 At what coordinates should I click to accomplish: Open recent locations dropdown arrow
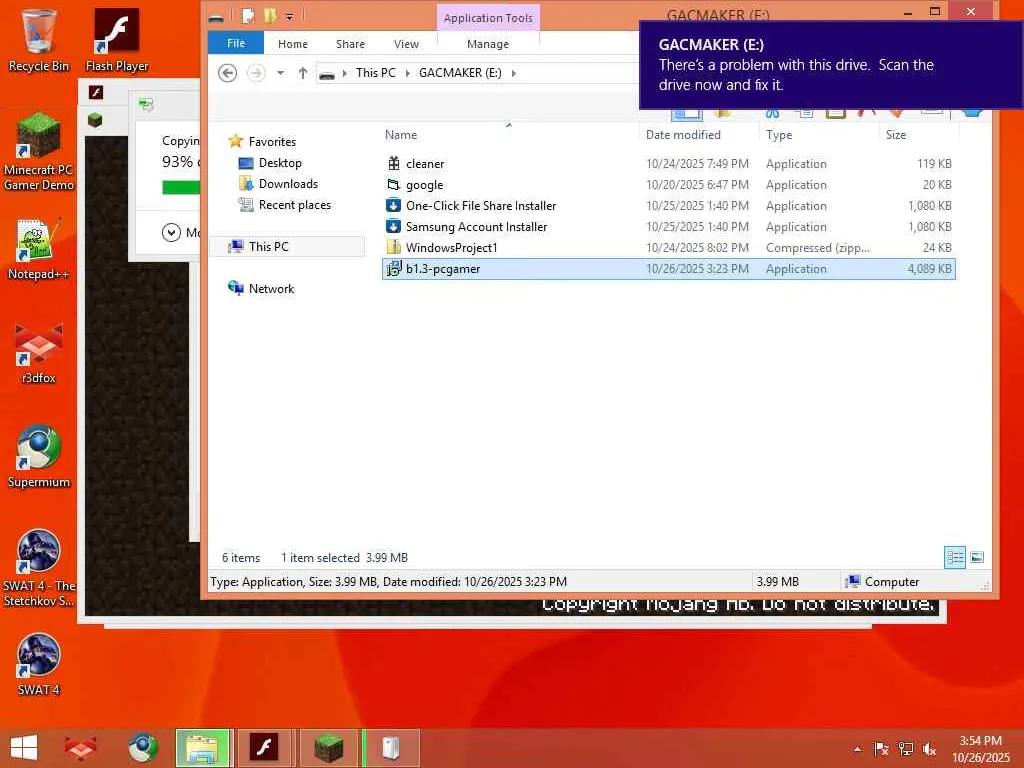[280, 72]
